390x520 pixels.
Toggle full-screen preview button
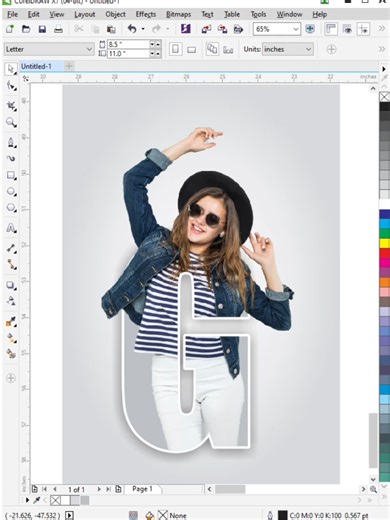310,29
